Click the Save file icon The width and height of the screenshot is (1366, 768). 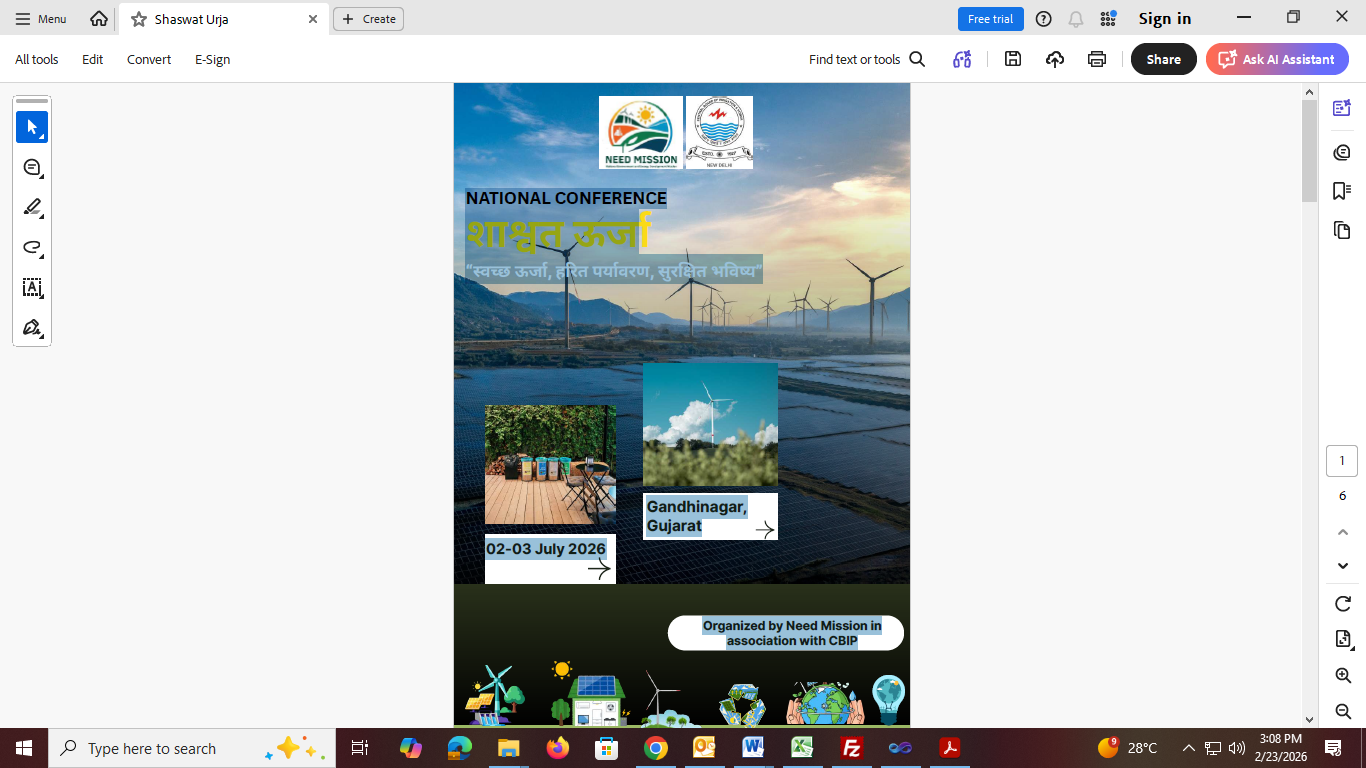pyautogui.click(x=1013, y=59)
